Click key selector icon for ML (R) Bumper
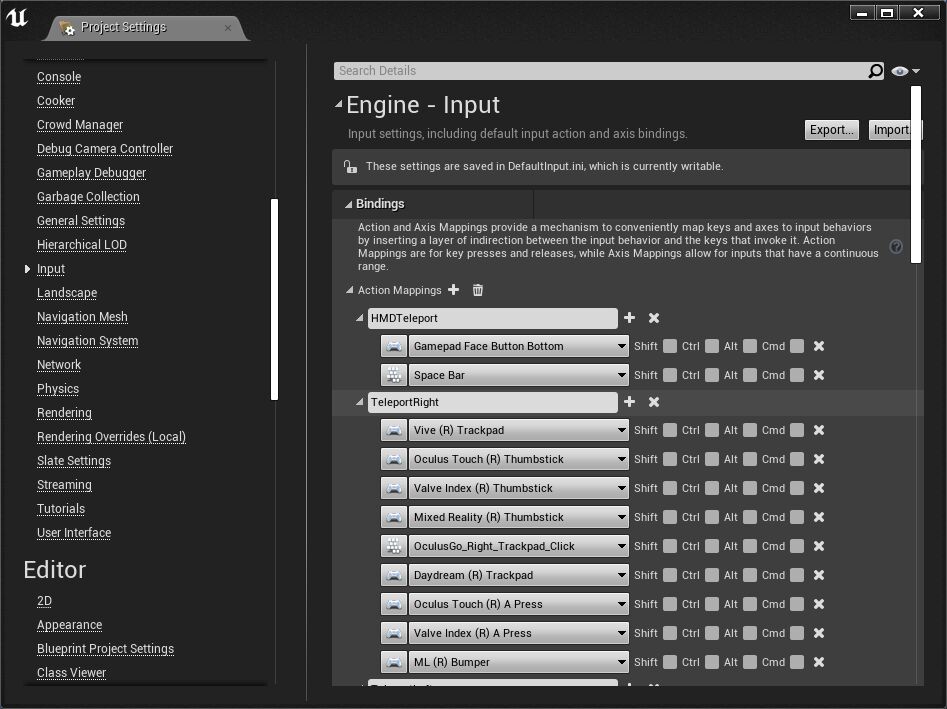This screenshot has height=709, width=947. tap(394, 662)
